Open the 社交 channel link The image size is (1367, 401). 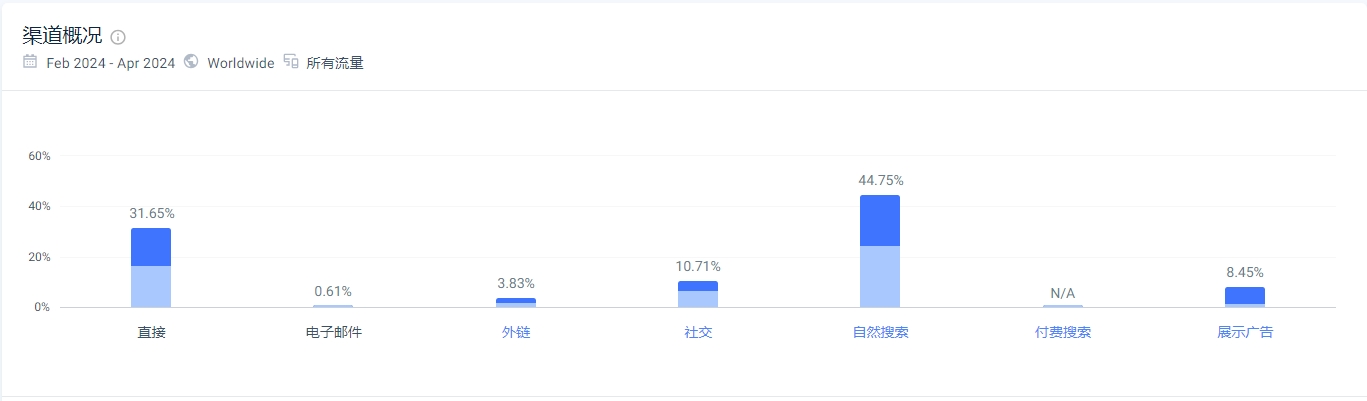[x=698, y=332]
